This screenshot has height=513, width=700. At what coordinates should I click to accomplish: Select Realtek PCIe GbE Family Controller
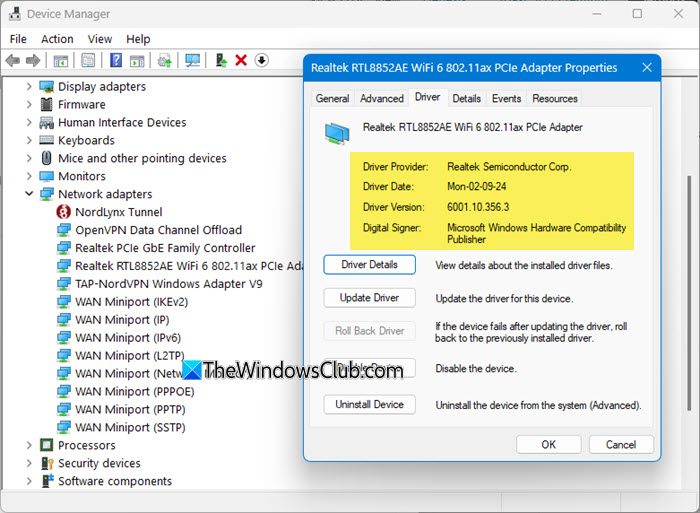pyautogui.click(x=165, y=248)
